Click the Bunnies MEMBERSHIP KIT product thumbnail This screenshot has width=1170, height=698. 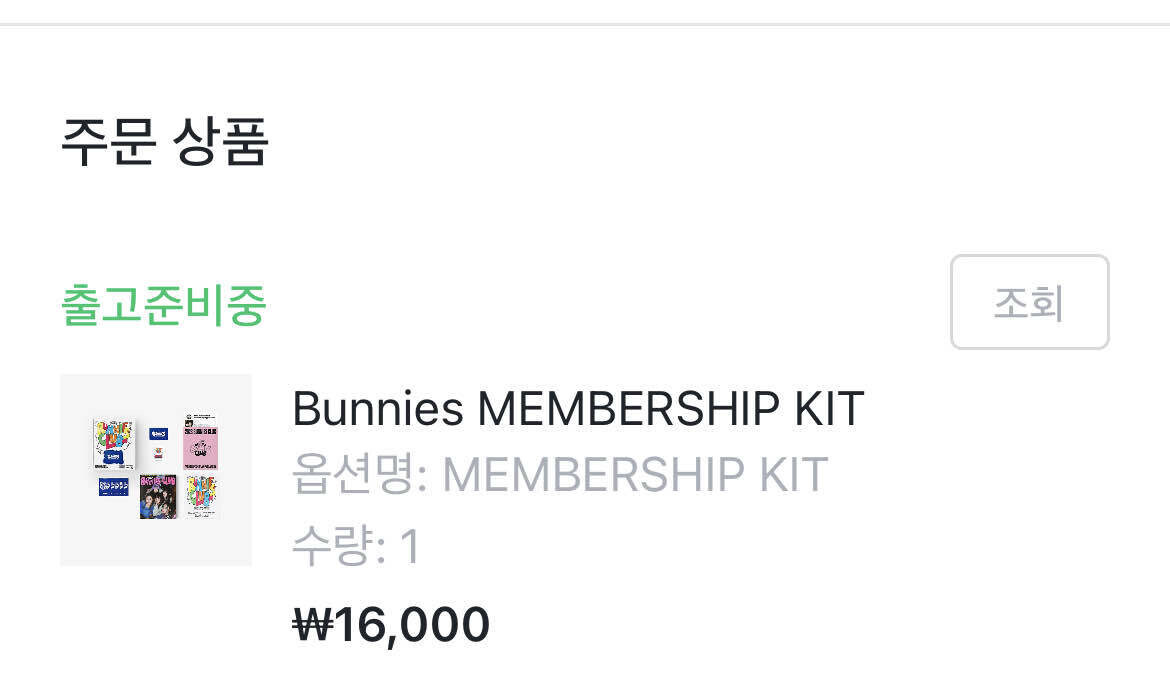coord(156,470)
